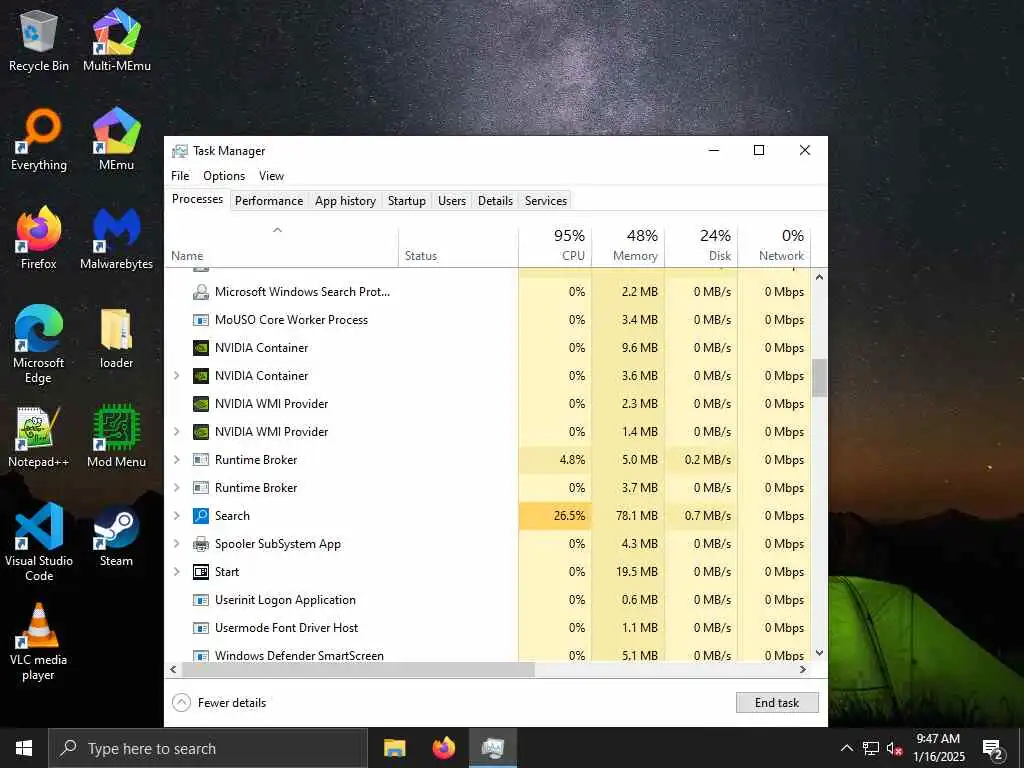Viewport: 1024px width, 768px height.
Task: Select the Usermode Font Driver Host row
Action: (488, 628)
